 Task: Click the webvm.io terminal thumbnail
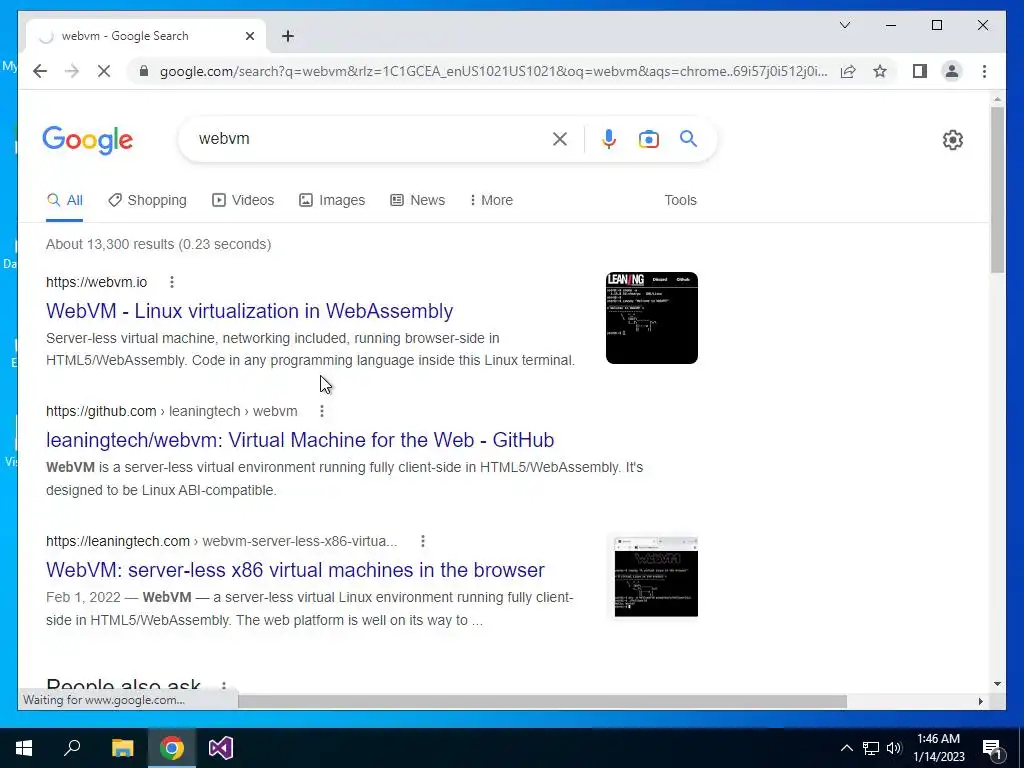(652, 318)
